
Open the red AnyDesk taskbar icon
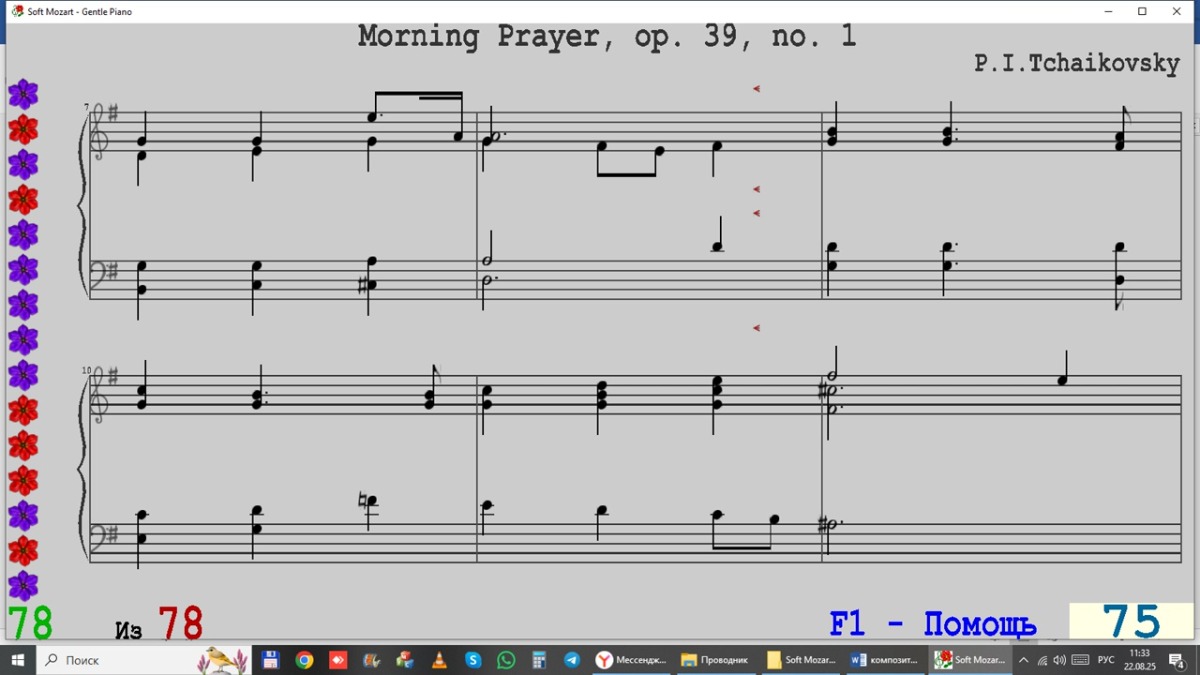click(338, 660)
